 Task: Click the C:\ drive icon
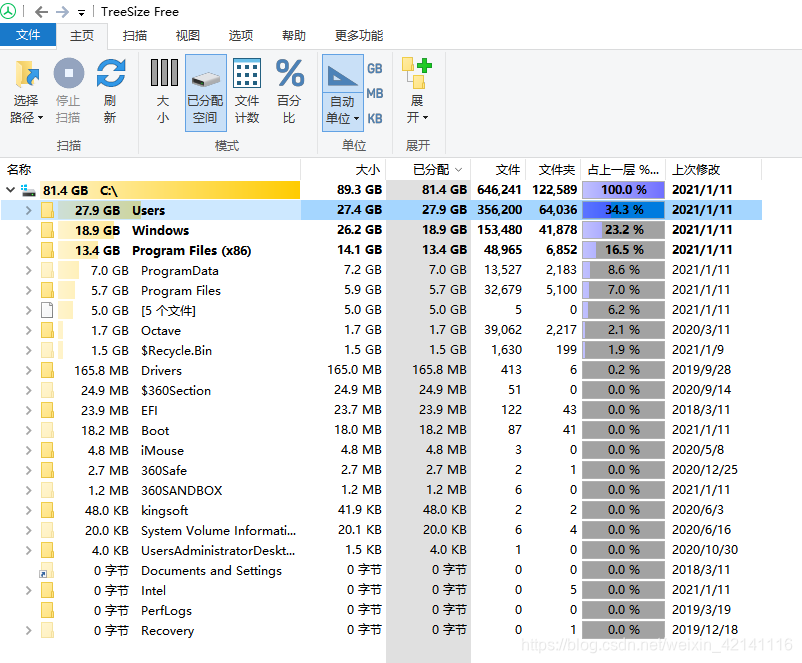(x=28, y=191)
